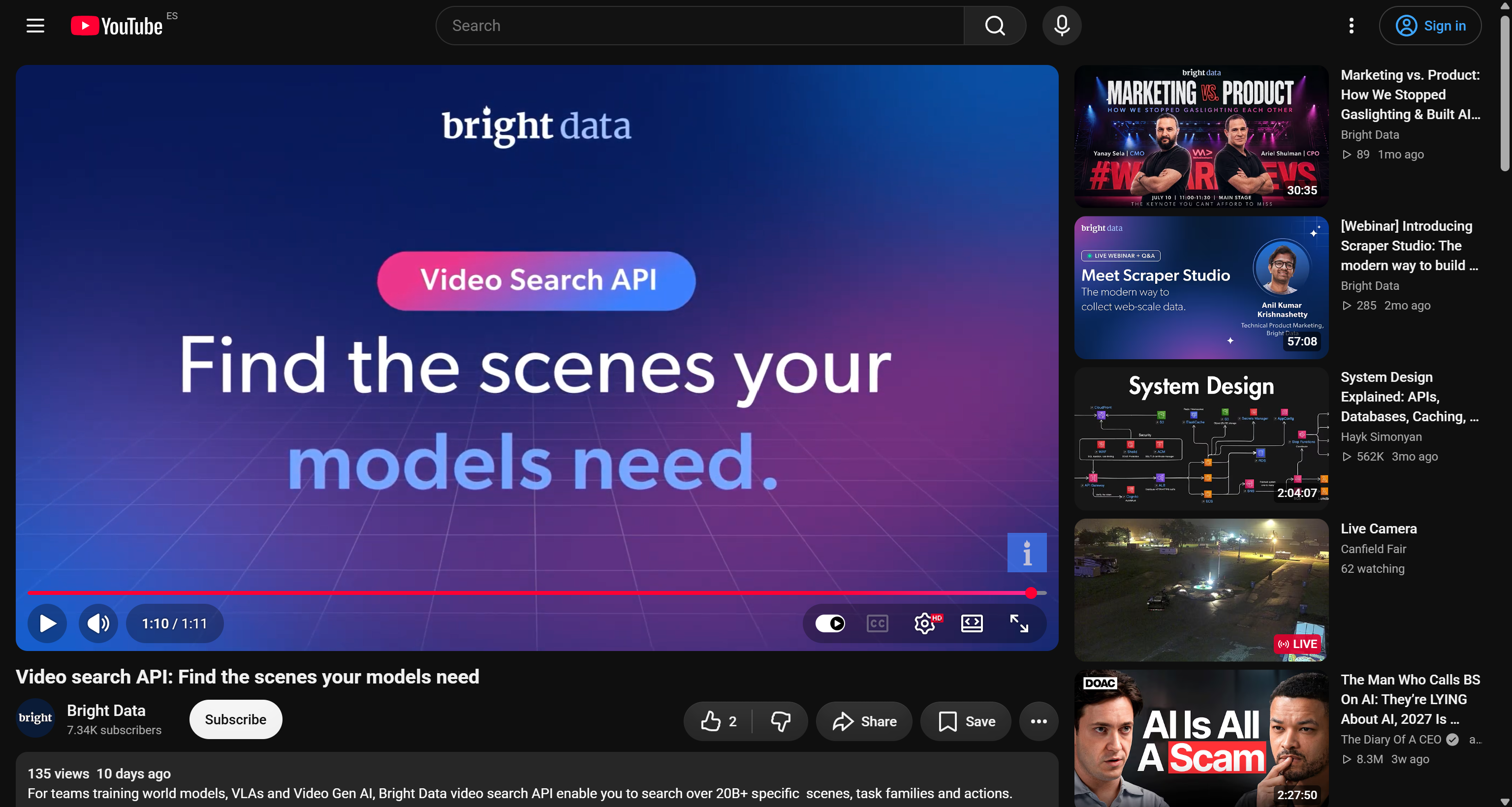Screen dimensions: 1512x807
Task: Open System Design video thumbnail
Action: tap(1201, 439)
